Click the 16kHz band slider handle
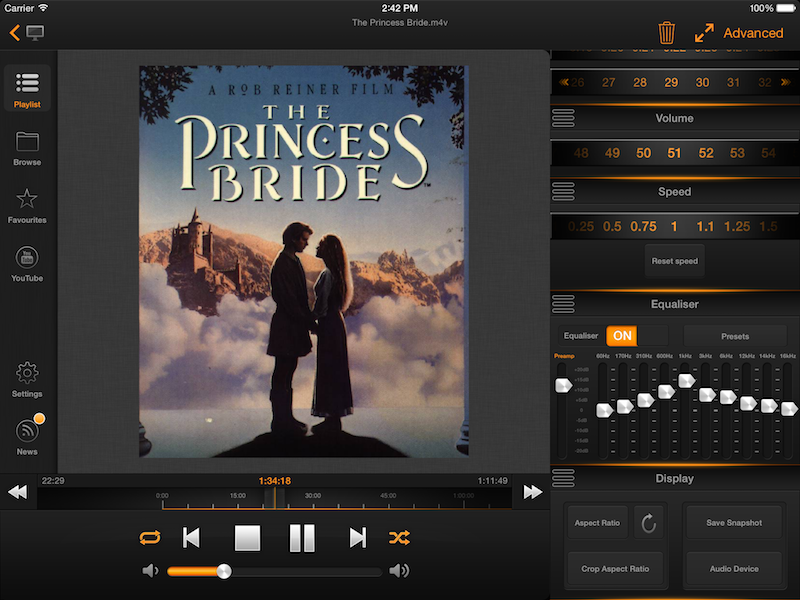 click(788, 408)
